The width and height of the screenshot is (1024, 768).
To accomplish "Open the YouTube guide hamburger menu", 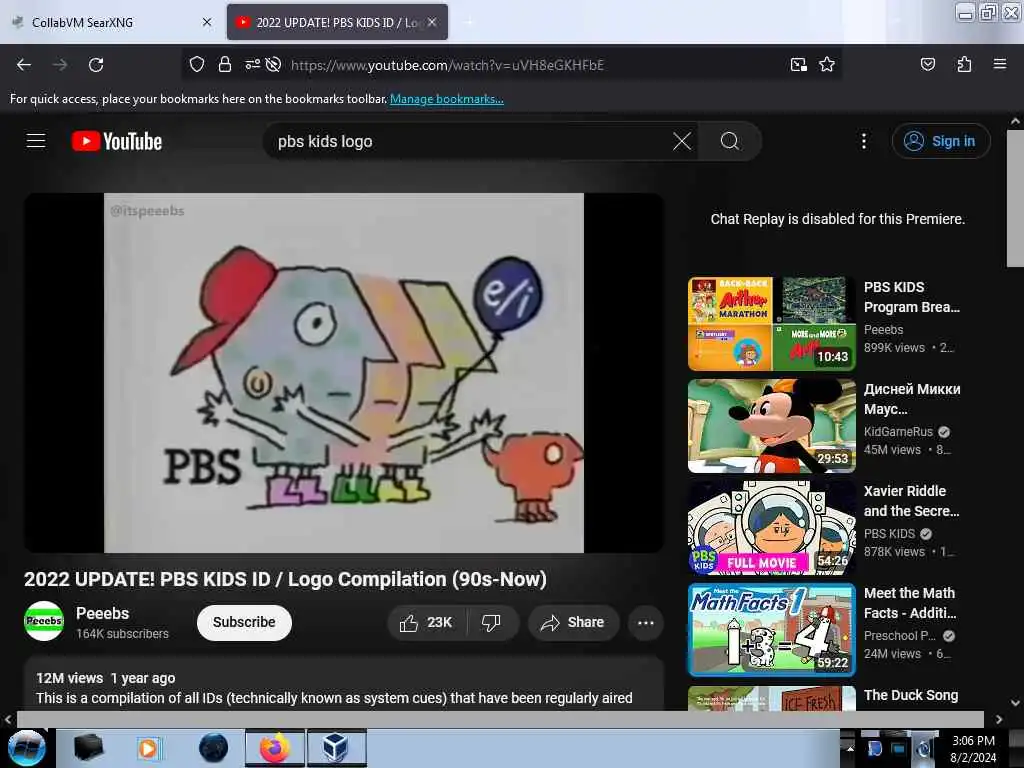I will pyautogui.click(x=36, y=141).
